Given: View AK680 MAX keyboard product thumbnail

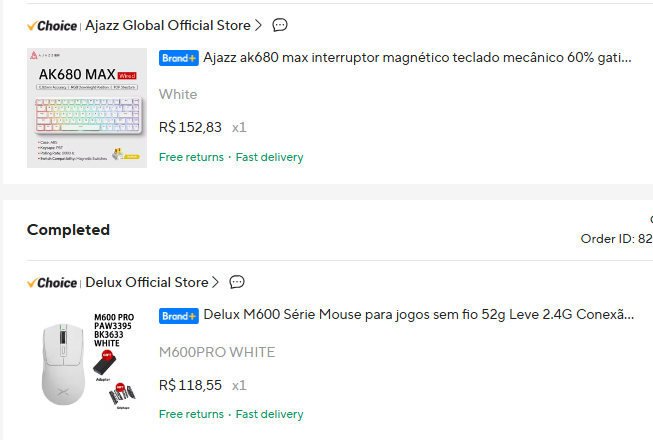Looking at the screenshot, I should pyautogui.click(x=87, y=108).
